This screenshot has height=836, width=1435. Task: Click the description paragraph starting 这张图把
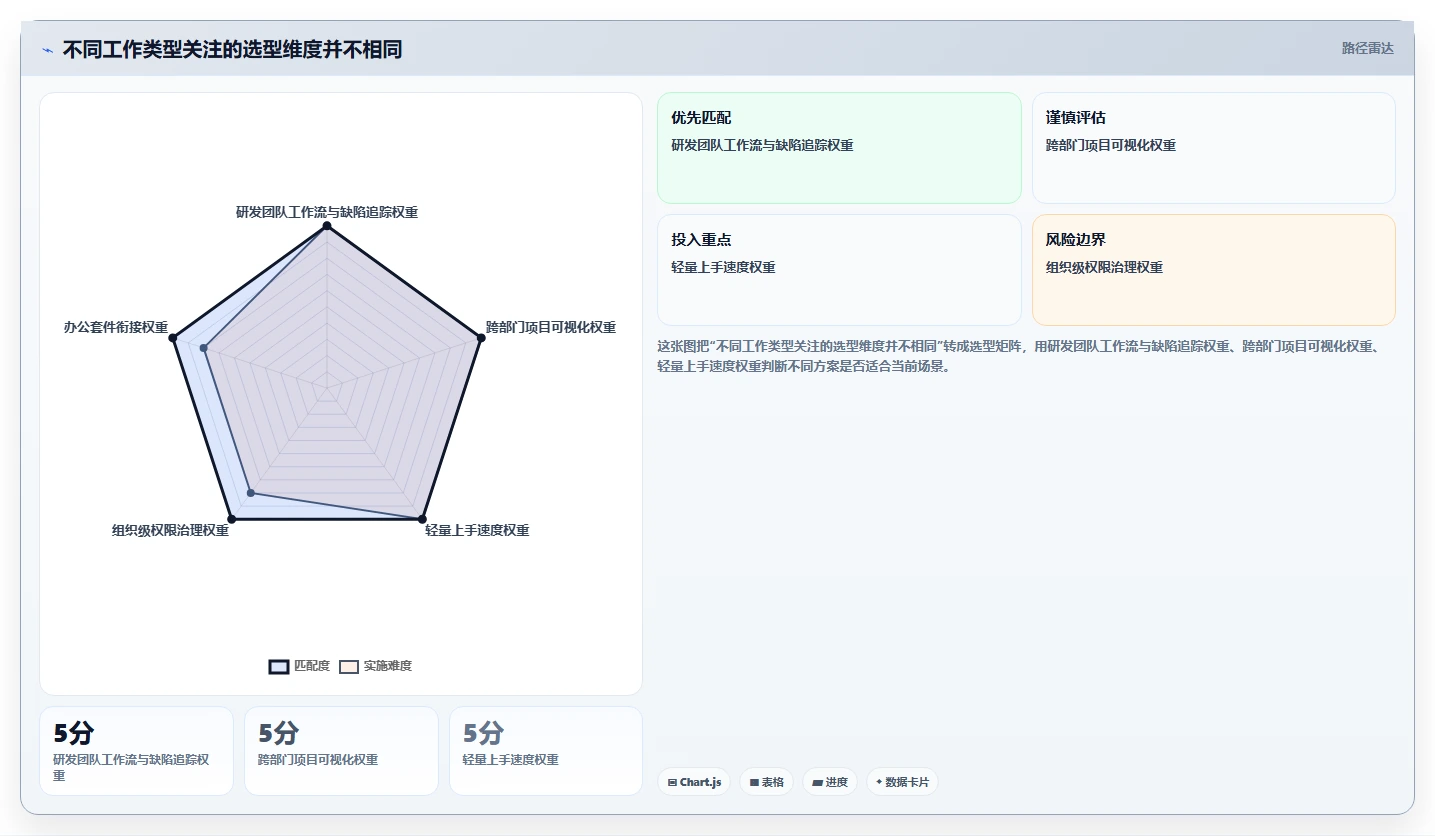[1020, 356]
